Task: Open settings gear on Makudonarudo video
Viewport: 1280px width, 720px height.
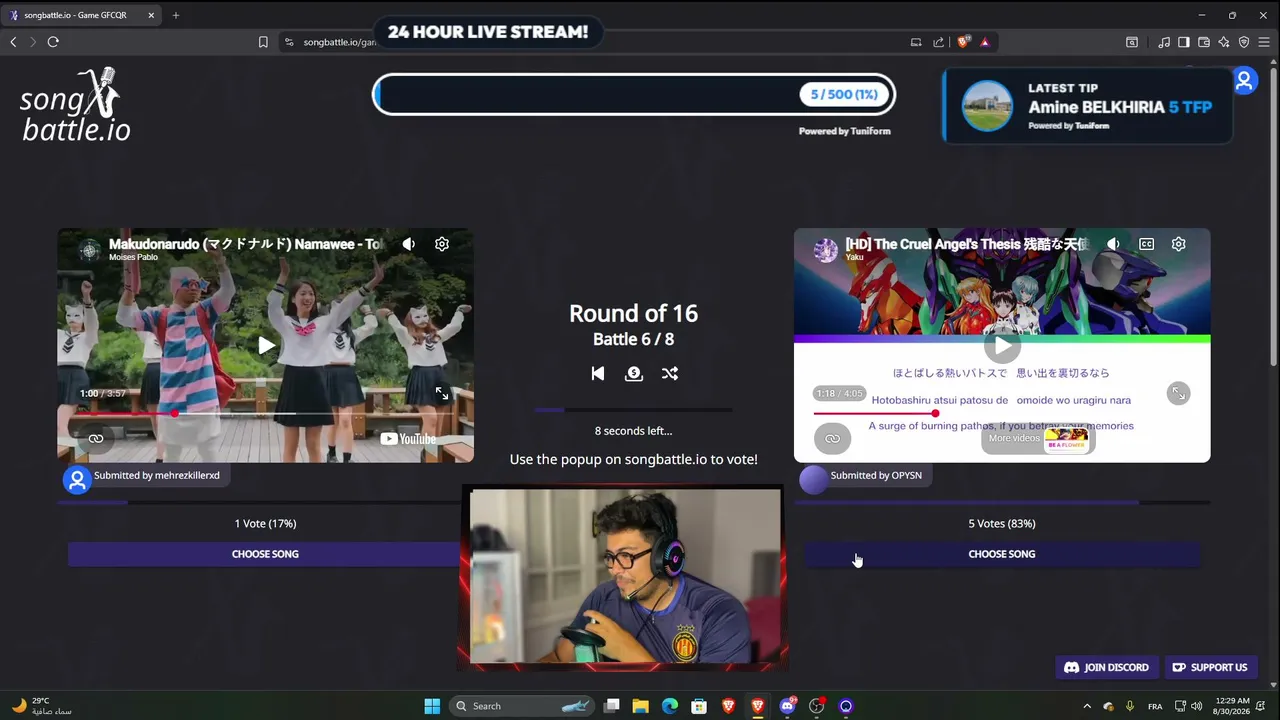Action: coord(442,244)
